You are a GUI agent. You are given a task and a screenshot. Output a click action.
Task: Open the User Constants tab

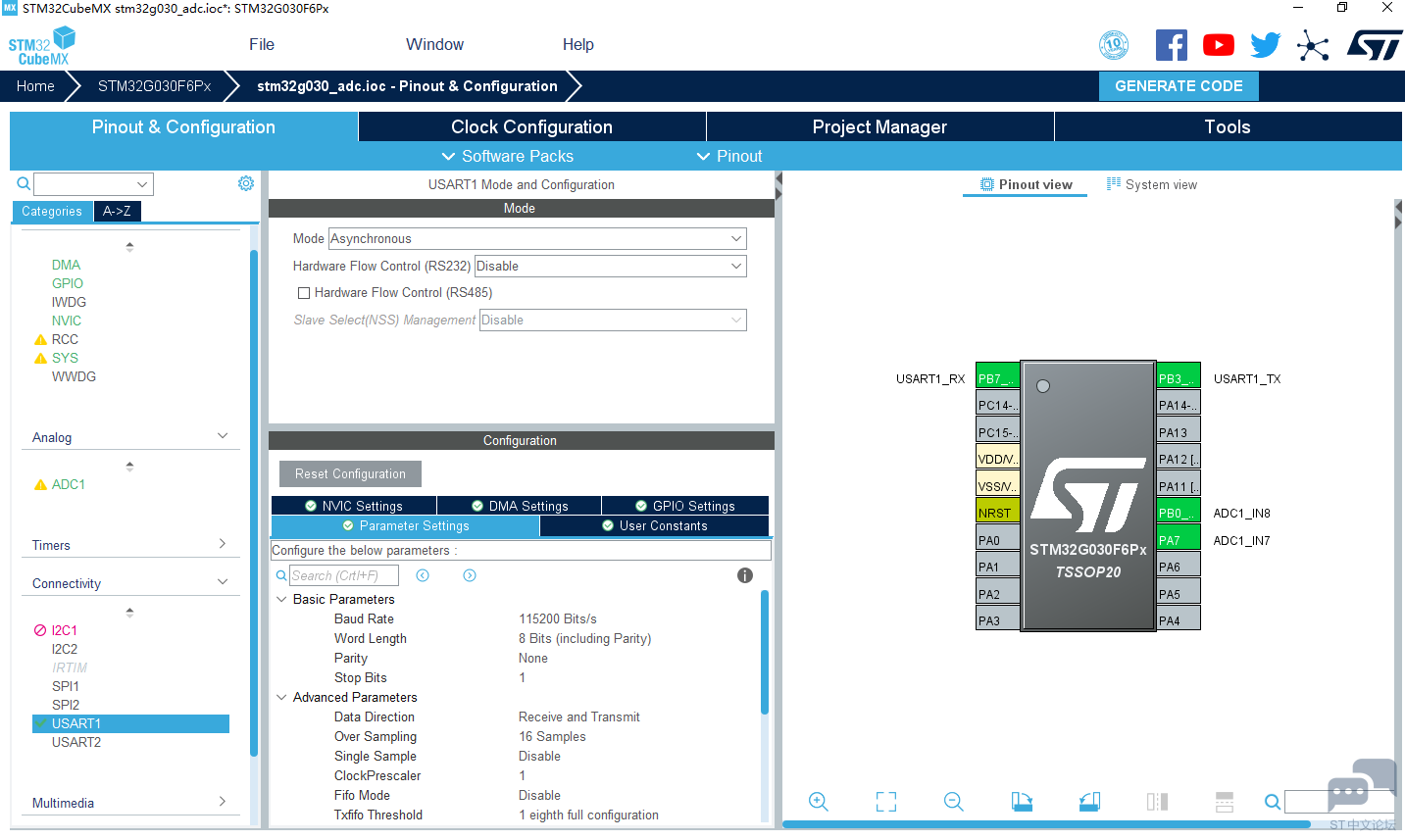pos(654,526)
